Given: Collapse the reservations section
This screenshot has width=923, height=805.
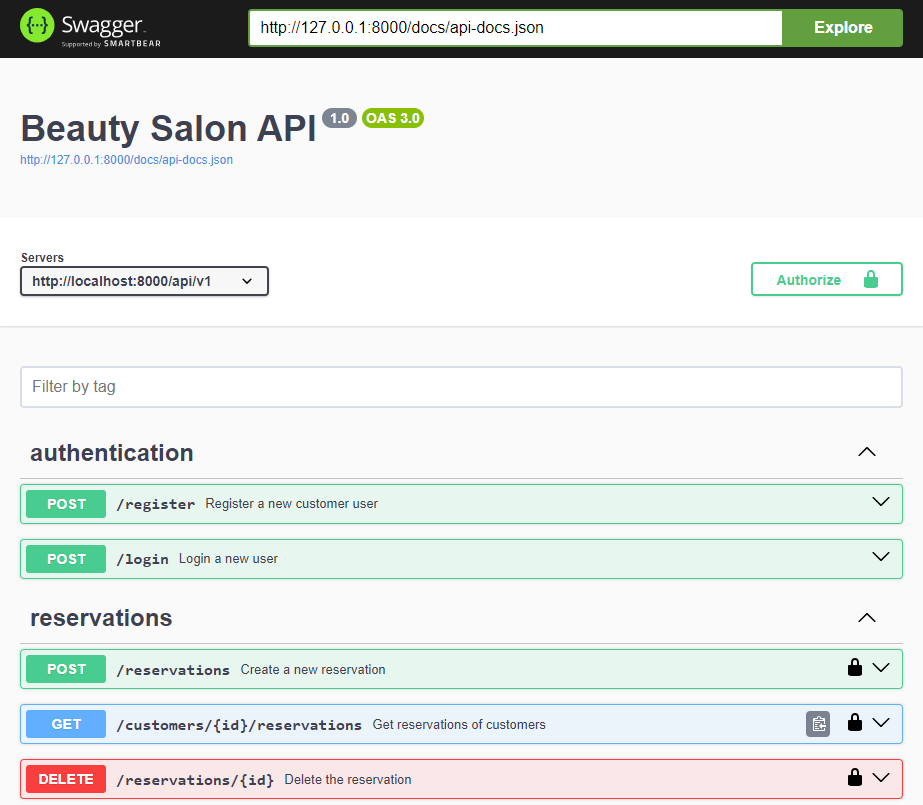Looking at the screenshot, I should coord(867,617).
